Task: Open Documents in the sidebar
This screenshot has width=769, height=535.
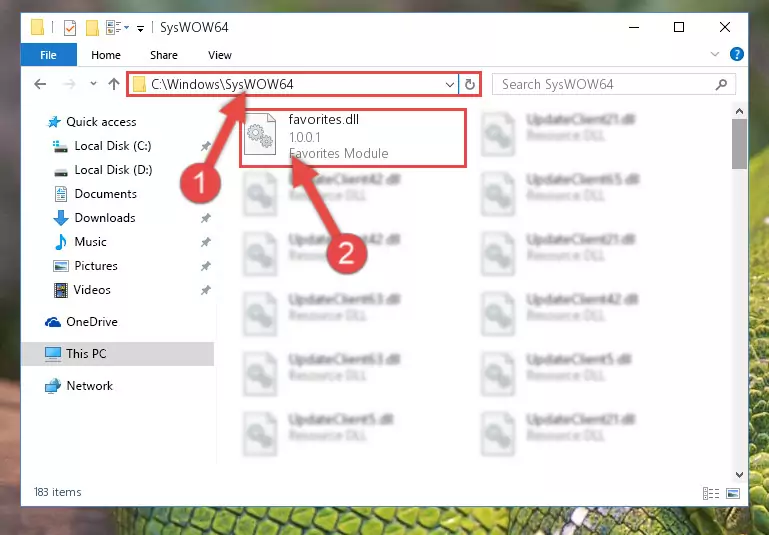Action: coord(105,194)
